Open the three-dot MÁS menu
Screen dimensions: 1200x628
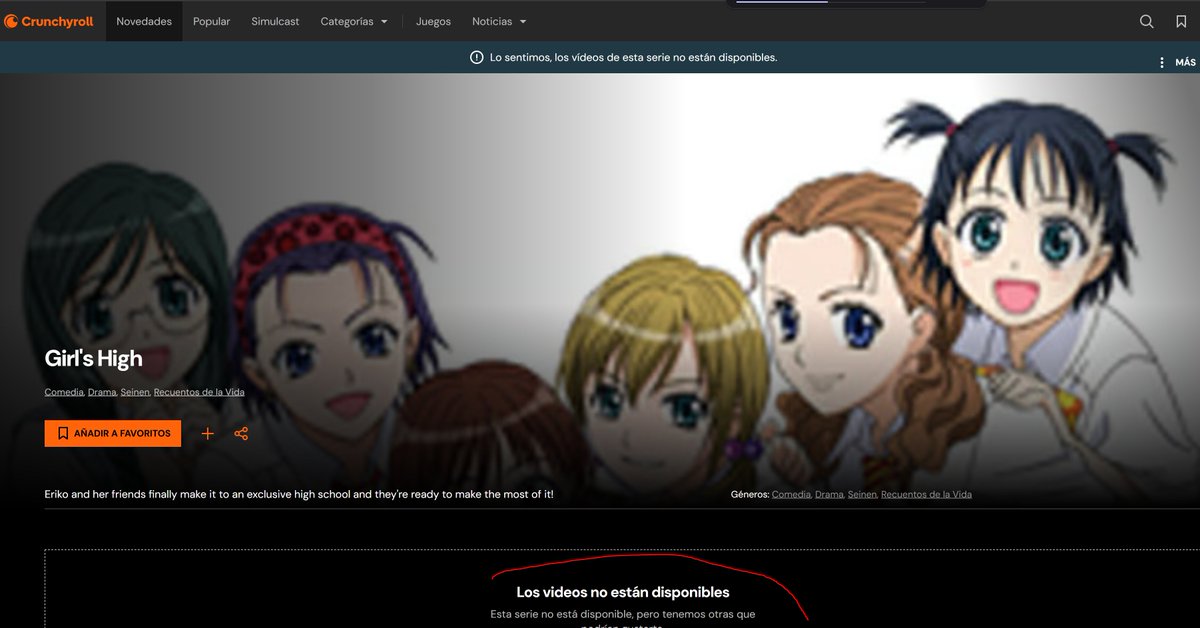click(x=1162, y=62)
